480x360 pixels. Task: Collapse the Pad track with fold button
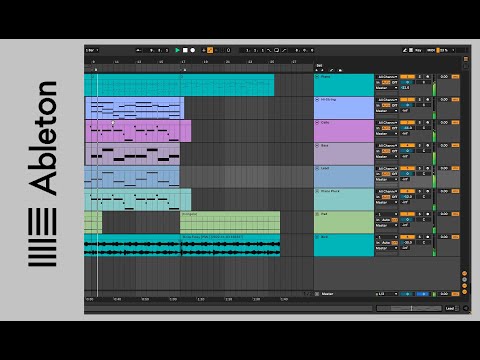click(x=317, y=214)
